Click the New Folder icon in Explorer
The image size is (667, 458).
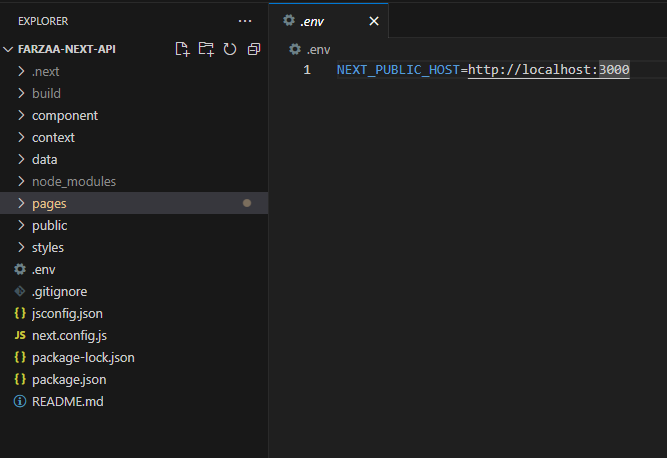[206, 49]
